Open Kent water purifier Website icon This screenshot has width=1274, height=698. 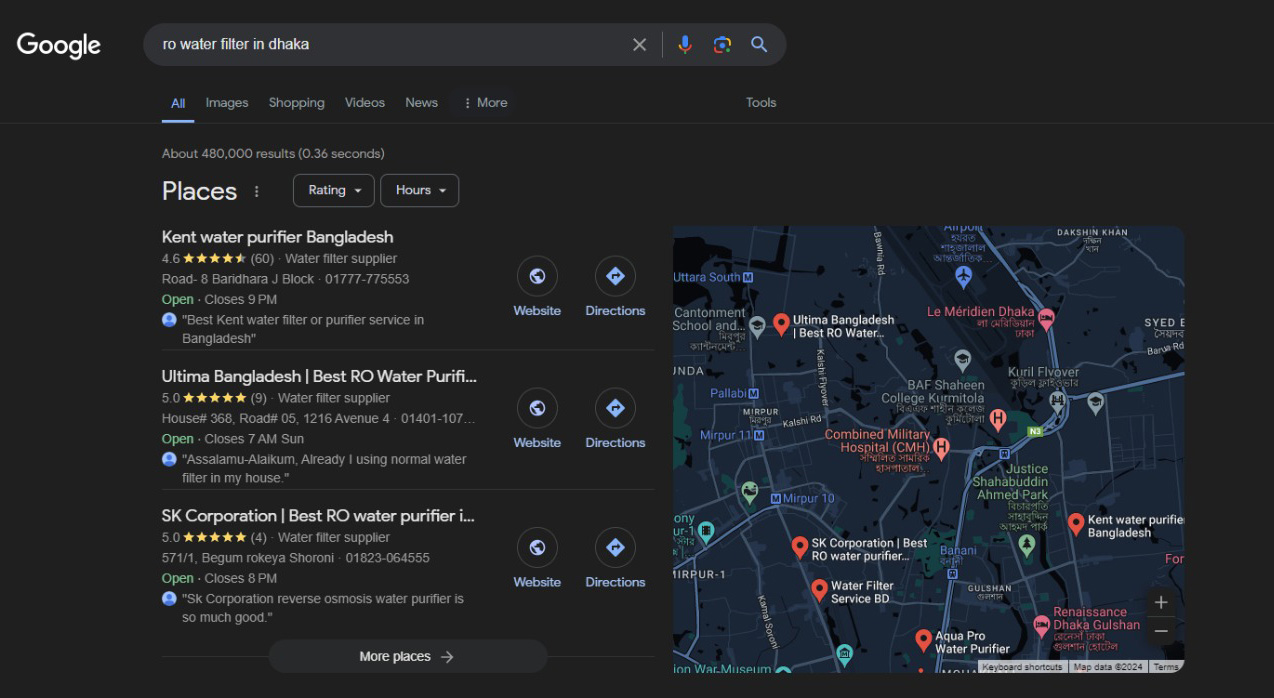click(x=537, y=277)
